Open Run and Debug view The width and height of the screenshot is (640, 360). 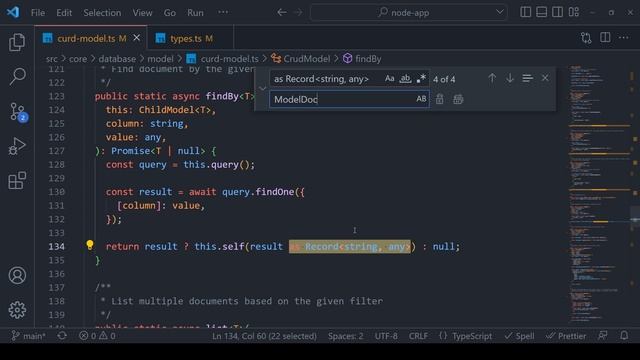(x=17, y=146)
